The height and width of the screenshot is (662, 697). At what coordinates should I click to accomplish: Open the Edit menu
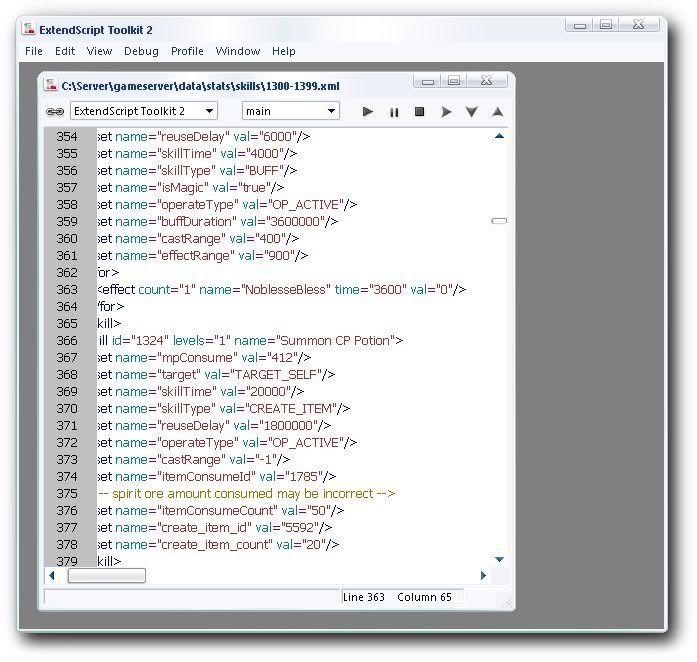pyautogui.click(x=65, y=51)
